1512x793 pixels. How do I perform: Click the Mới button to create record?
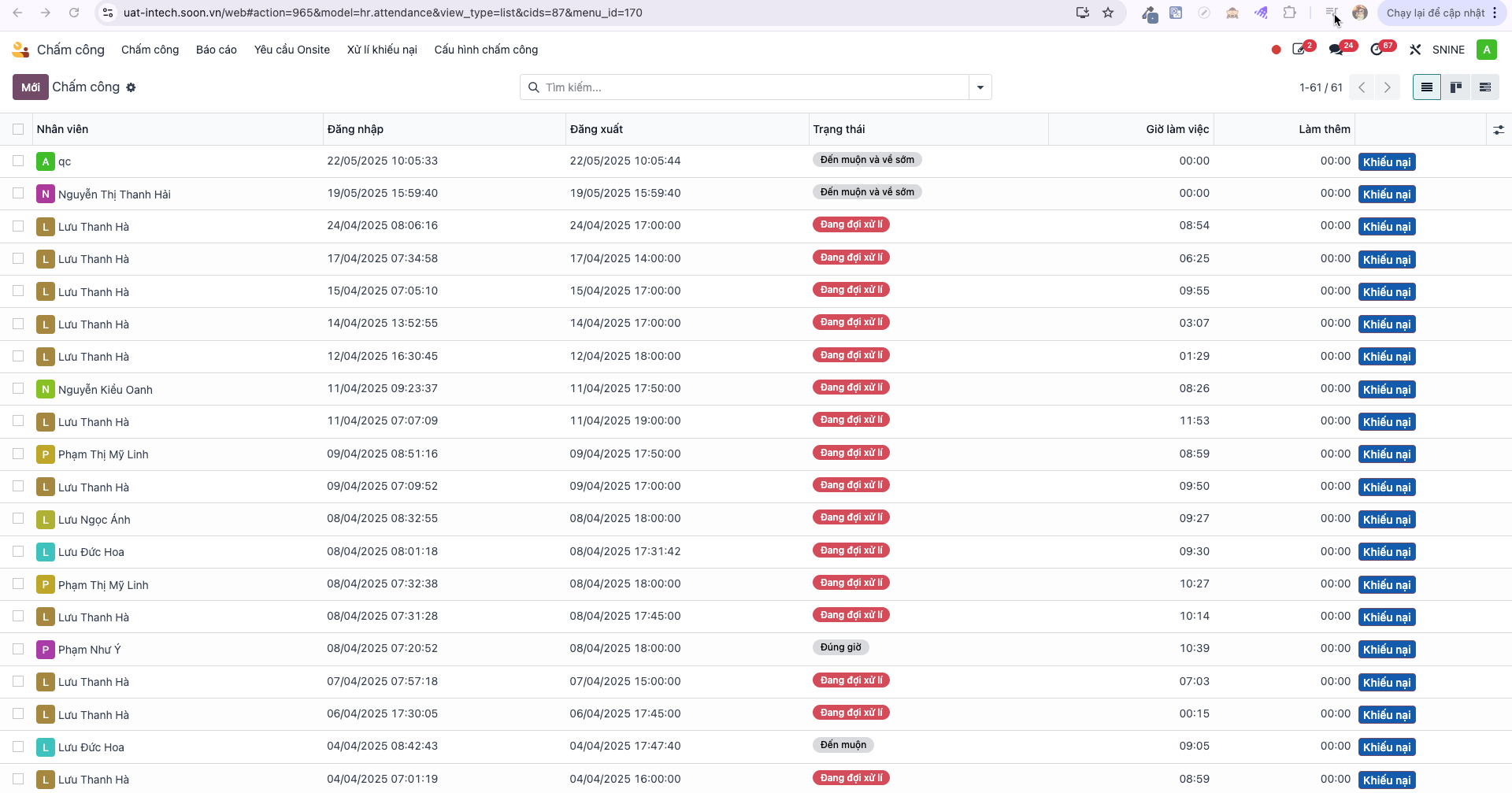point(31,87)
